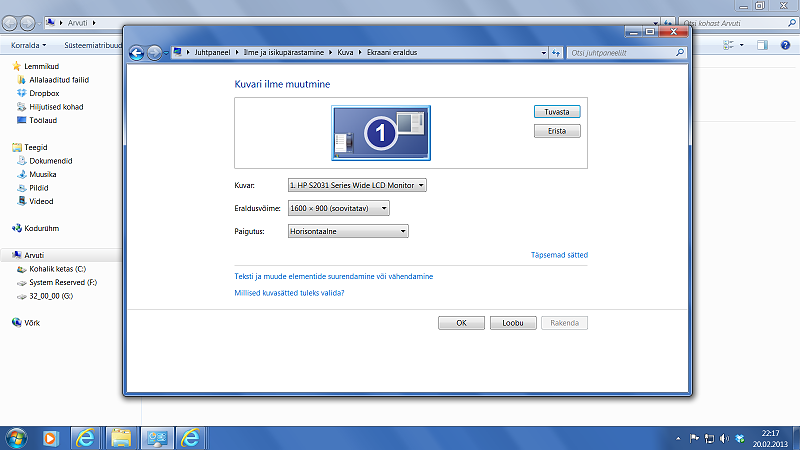800x450 pixels.
Task: Click the volume speaker icon in the tray
Action: (724, 438)
